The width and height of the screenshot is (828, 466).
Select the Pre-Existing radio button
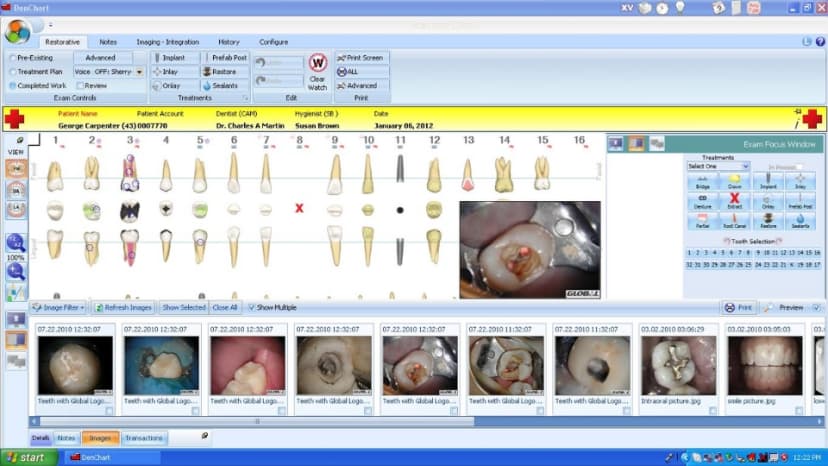click(x=13, y=58)
